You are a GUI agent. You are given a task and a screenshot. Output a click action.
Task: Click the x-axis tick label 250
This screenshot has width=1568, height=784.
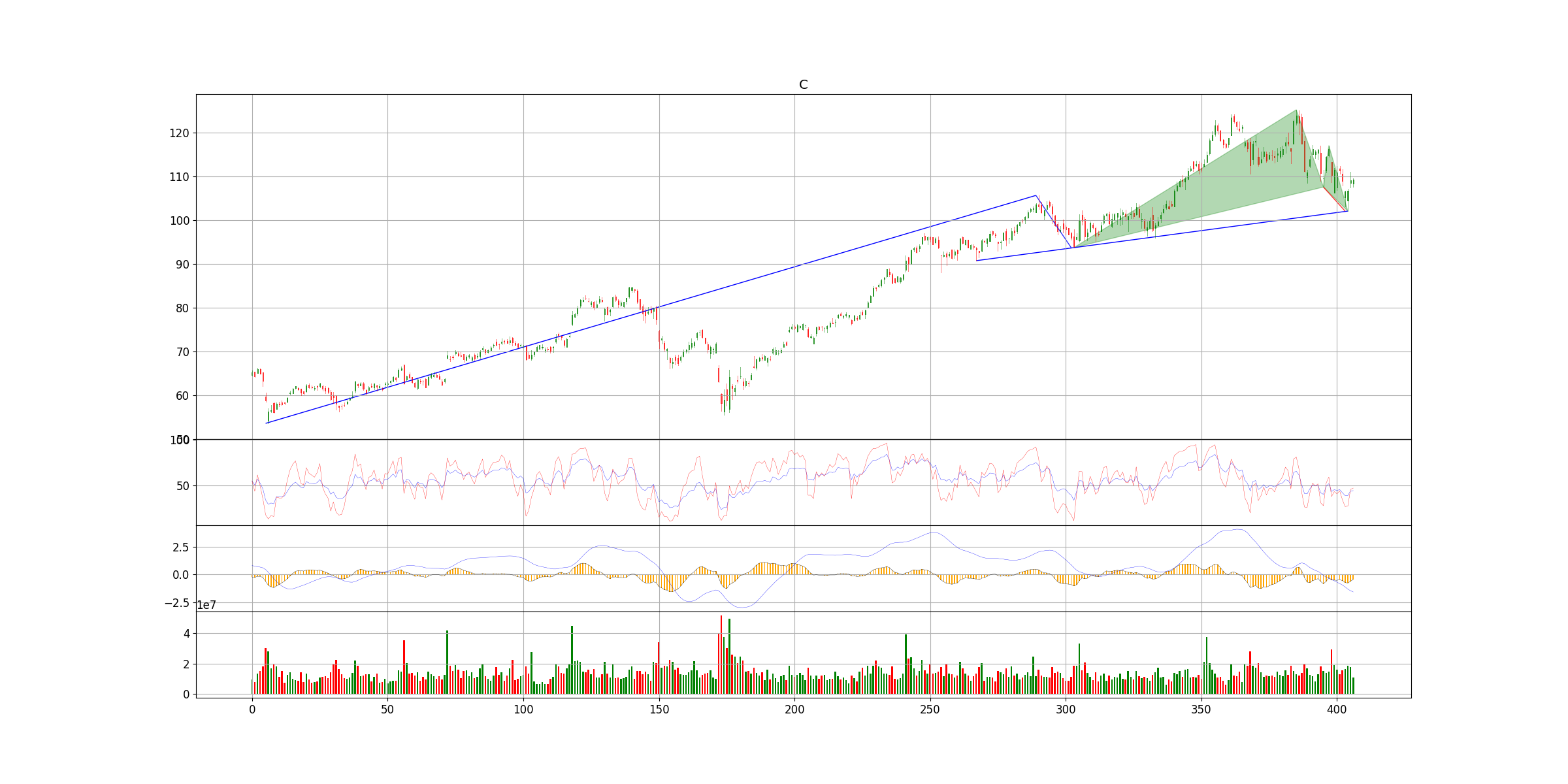930,709
